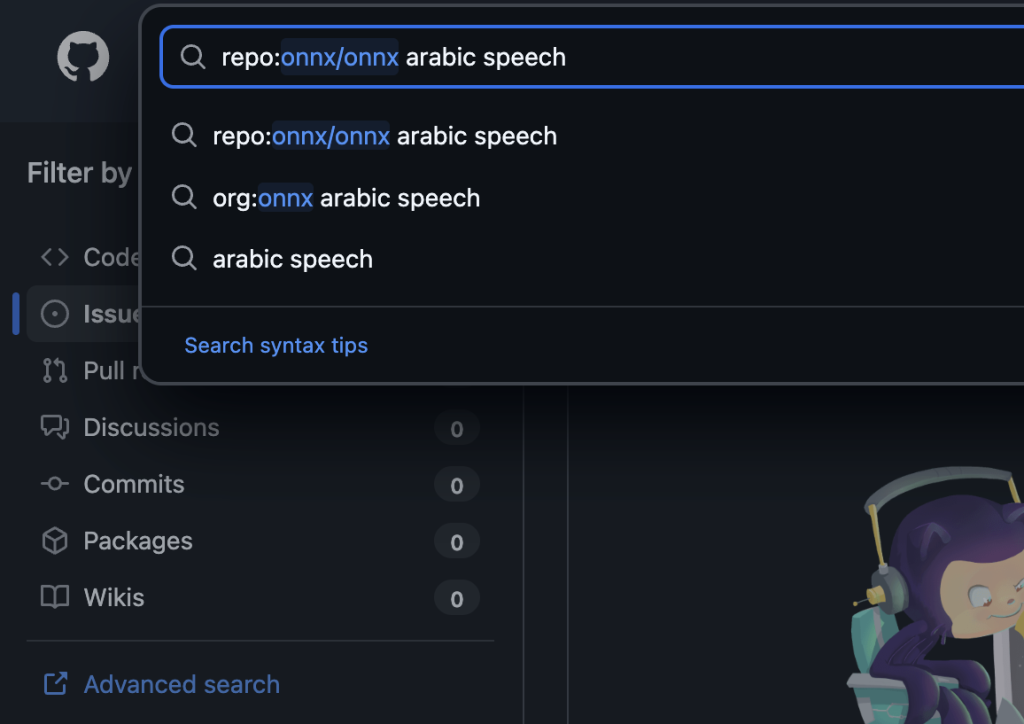Filter results by Commits
The image size is (1024, 724).
pyautogui.click(x=134, y=484)
